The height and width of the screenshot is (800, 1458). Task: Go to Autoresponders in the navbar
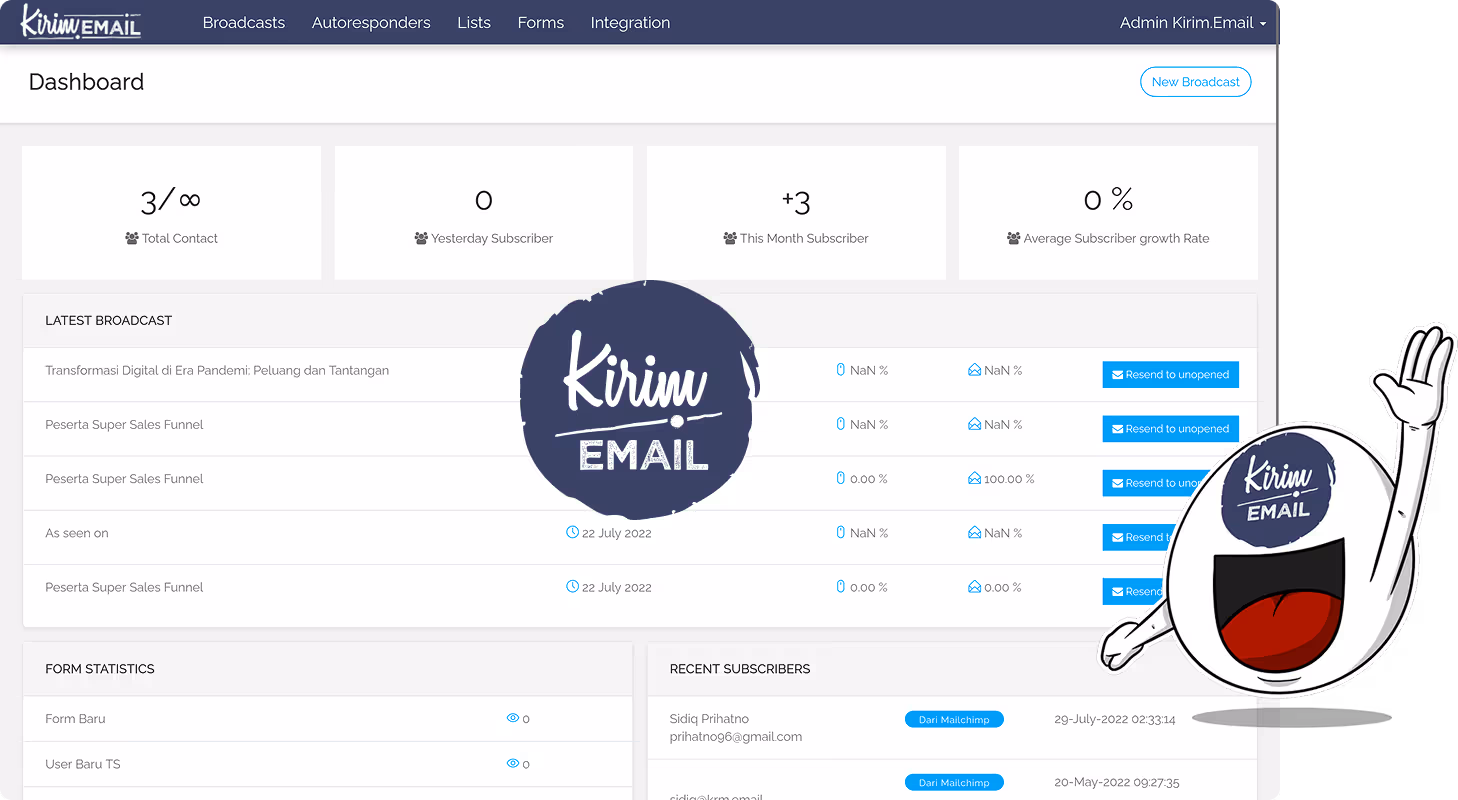pos(371,23)
